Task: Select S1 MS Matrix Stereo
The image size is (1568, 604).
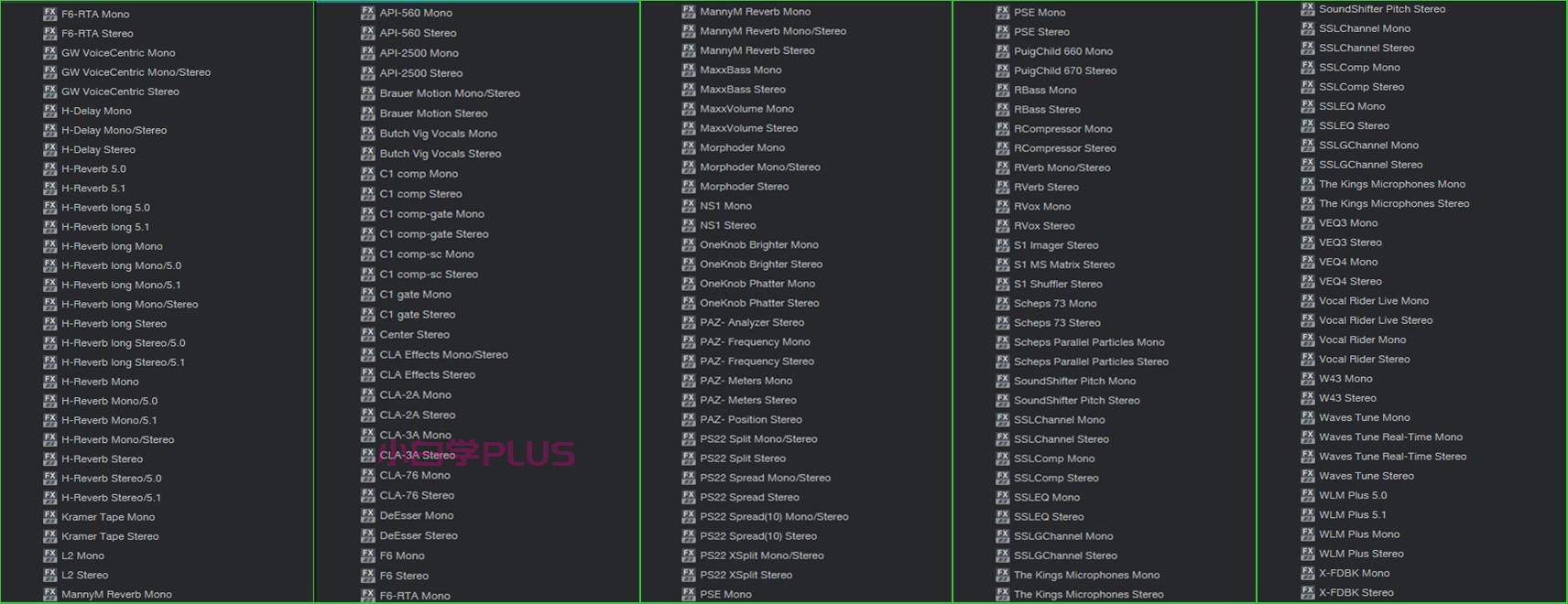Action: point(1064,264)
